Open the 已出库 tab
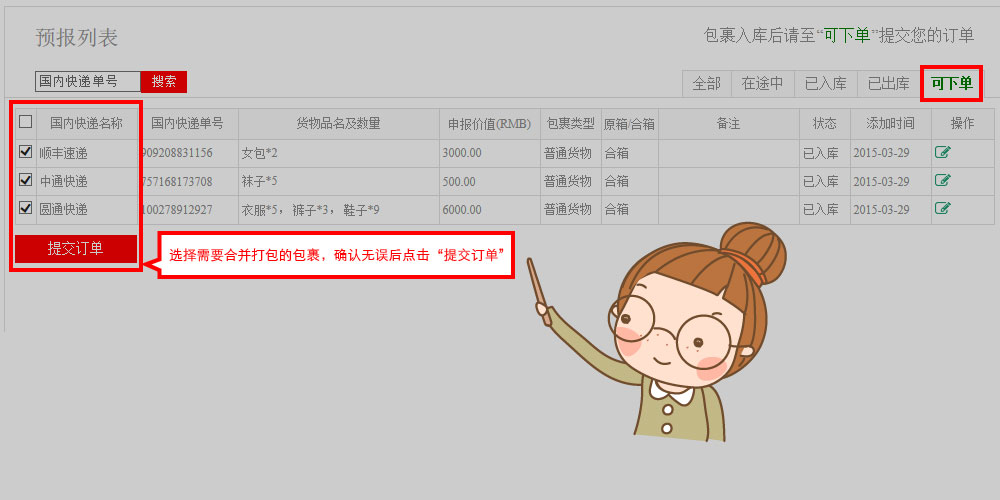1000x500 pixels. (888, 83)
